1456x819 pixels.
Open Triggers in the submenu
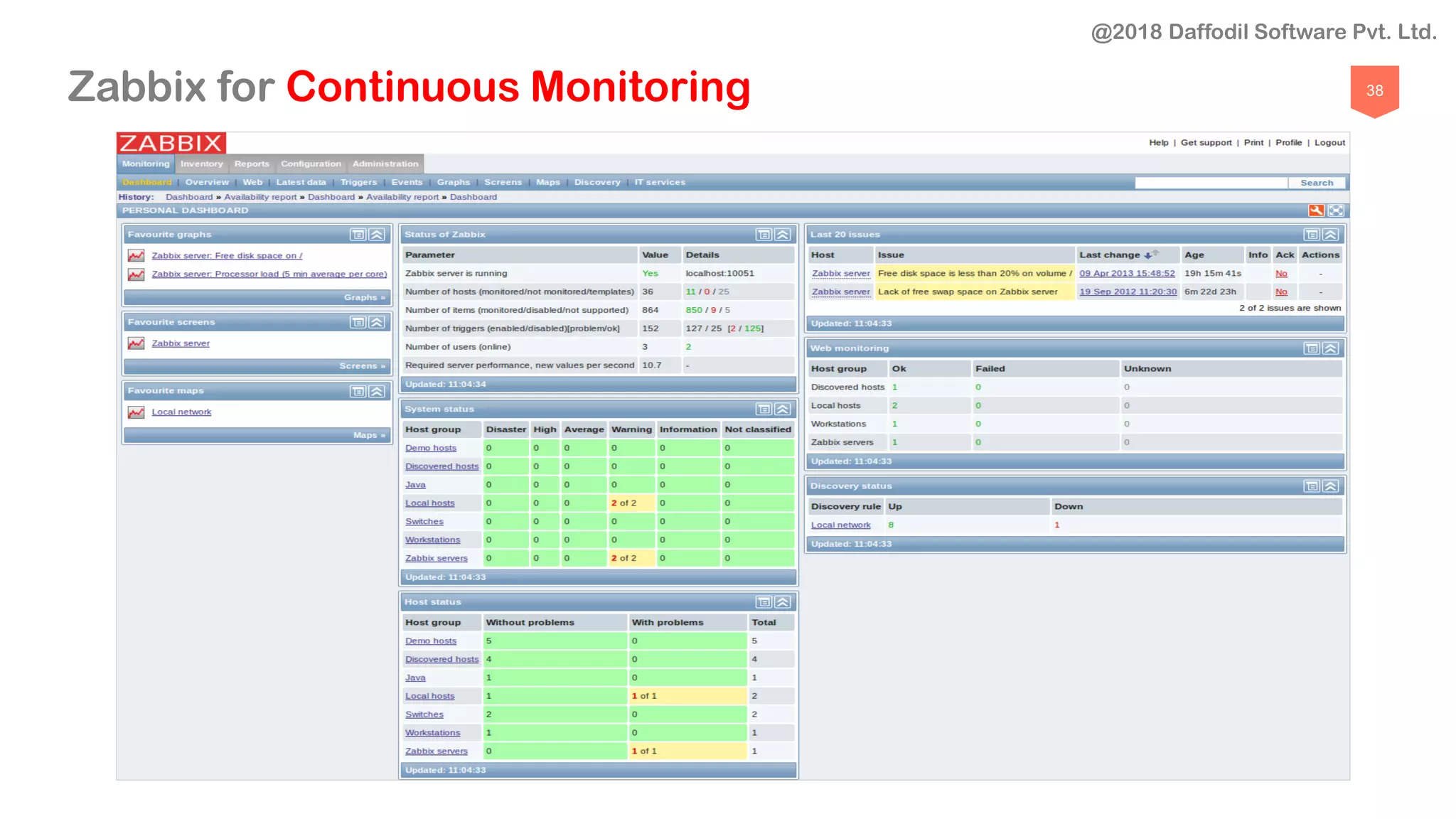pos(358,183)
